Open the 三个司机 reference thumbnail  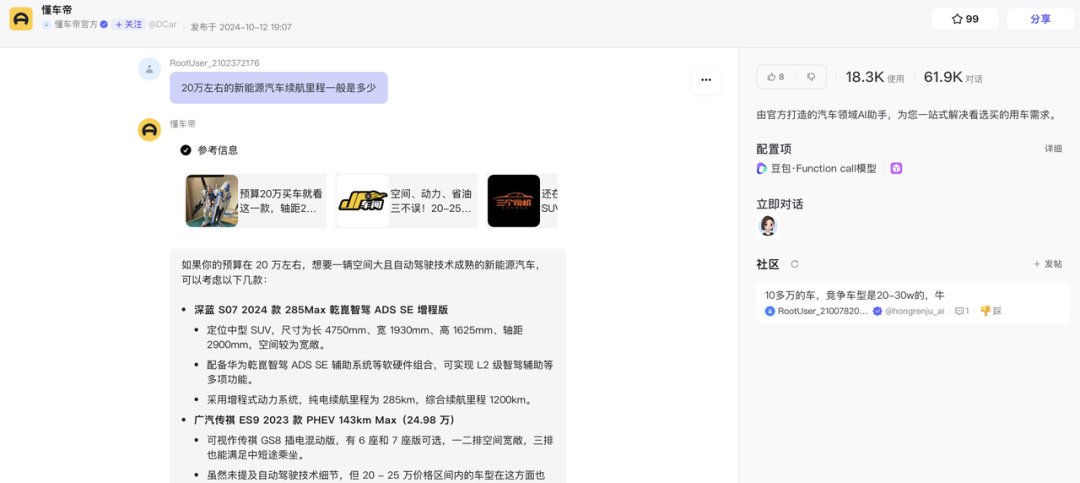[x=514, y=201]
